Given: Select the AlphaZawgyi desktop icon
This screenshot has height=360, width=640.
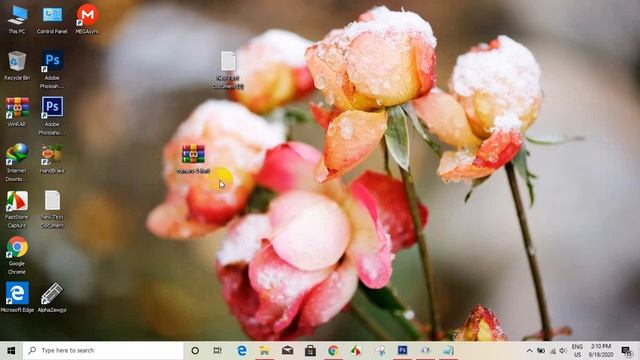Looking at the screenshot, I should point(52,297).
